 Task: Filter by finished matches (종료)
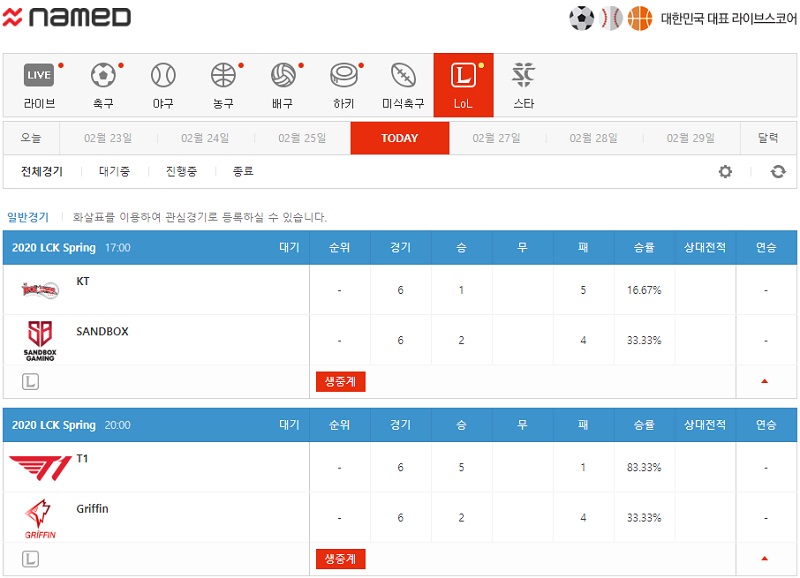pyautogui.click(x=243, y=171)
